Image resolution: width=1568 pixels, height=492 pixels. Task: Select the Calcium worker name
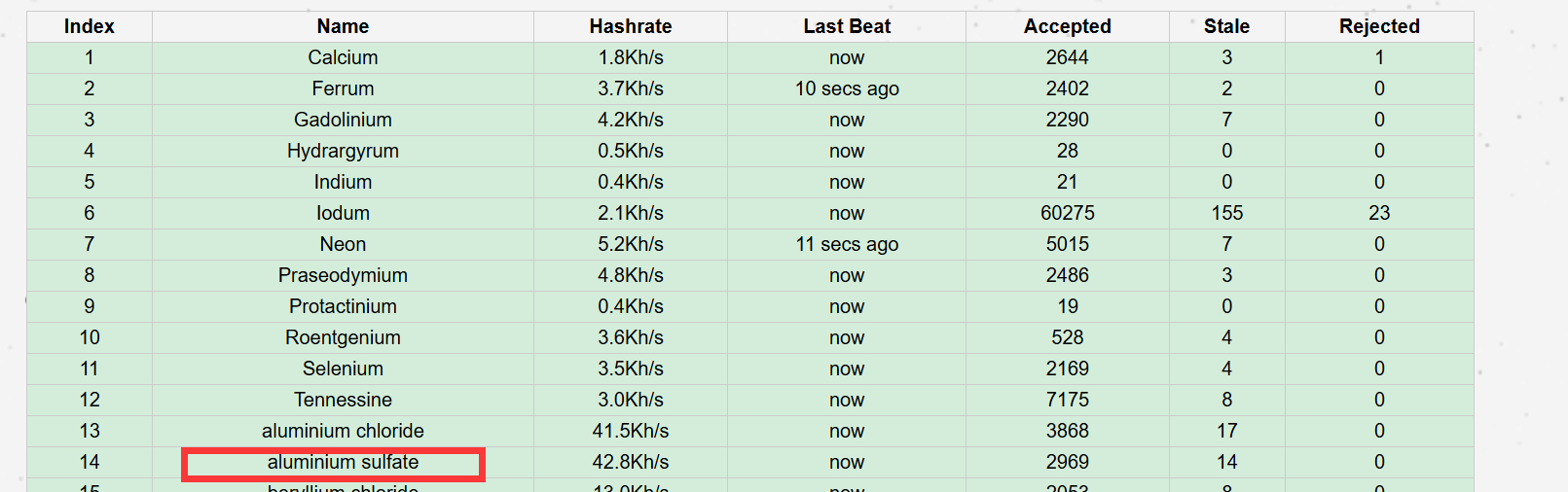(343, 57)
